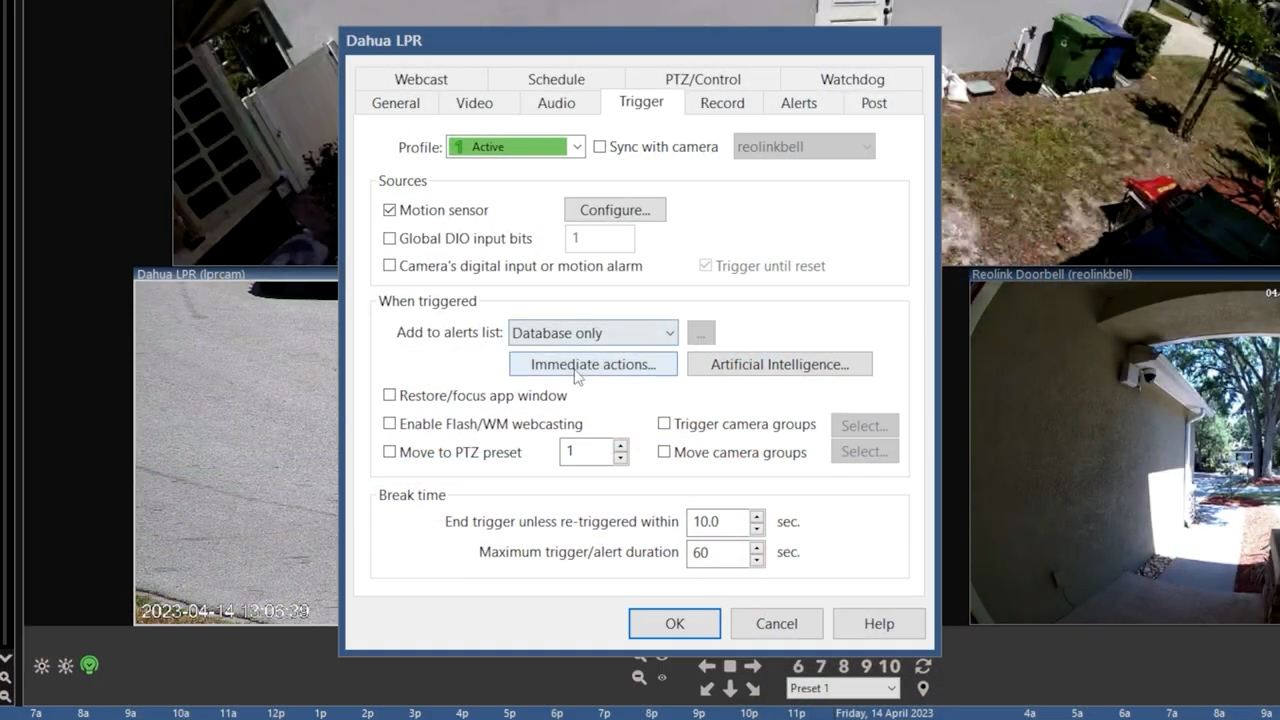Click the green lightbulb icon

pos(90,665)
